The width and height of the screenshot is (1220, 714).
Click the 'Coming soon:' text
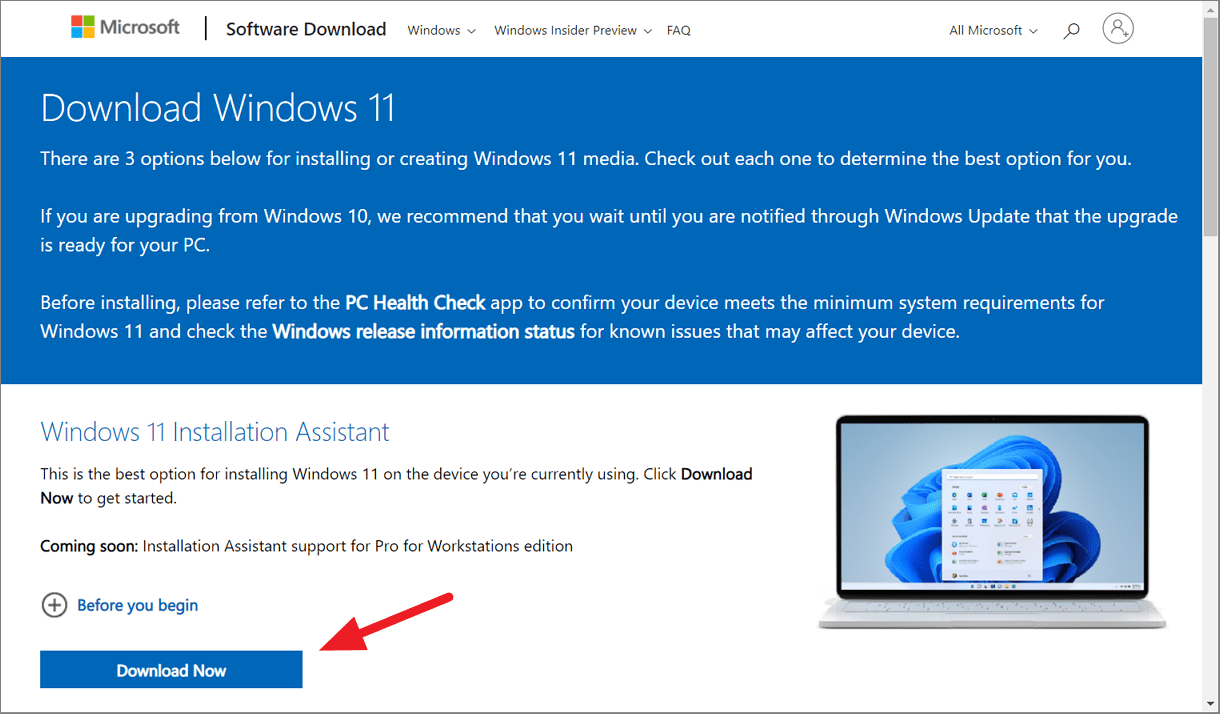tap(90, 546)
